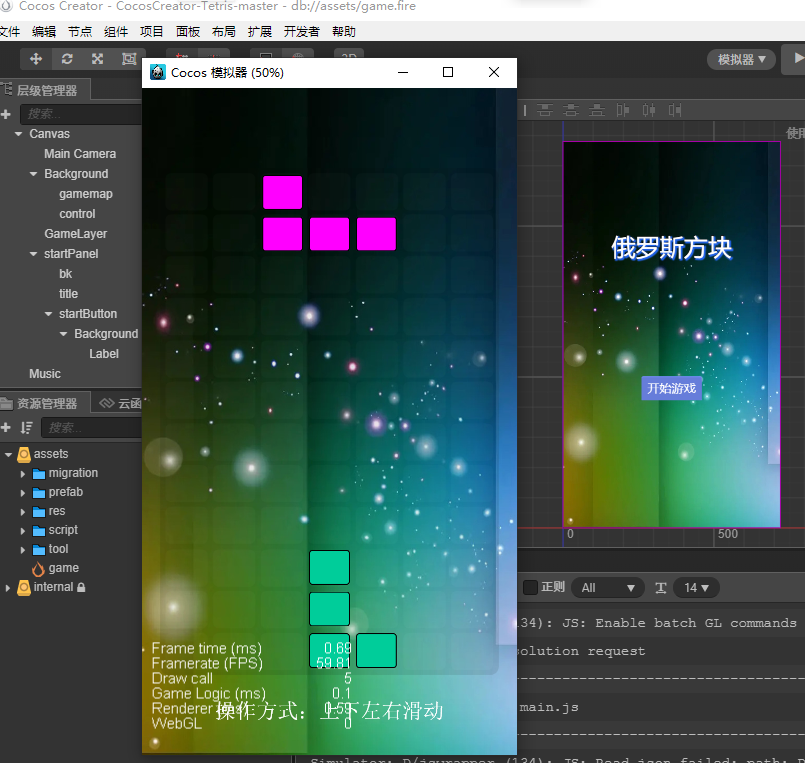Collapse the assets root folder
Screen dimensions: 805x763
click(x=8, y=454)
